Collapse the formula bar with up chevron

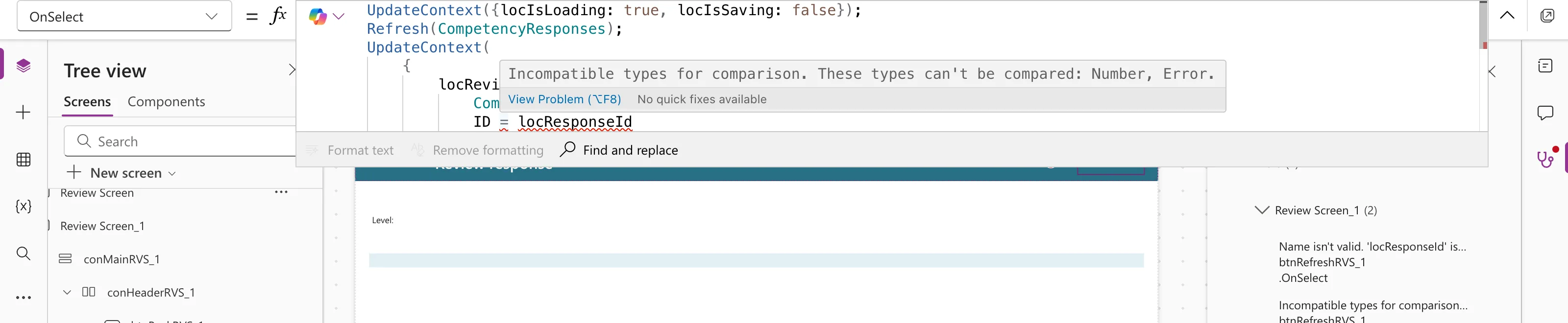[1507, 15]
